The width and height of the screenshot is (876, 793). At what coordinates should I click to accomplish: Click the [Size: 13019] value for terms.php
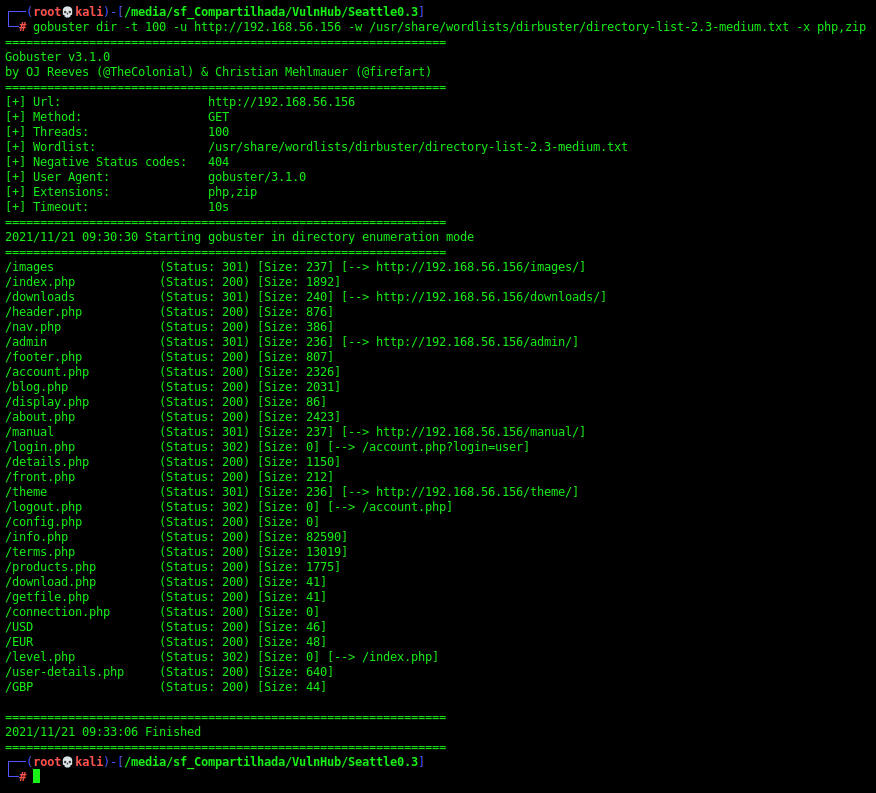pyautogui.click(x=302, y=552)
